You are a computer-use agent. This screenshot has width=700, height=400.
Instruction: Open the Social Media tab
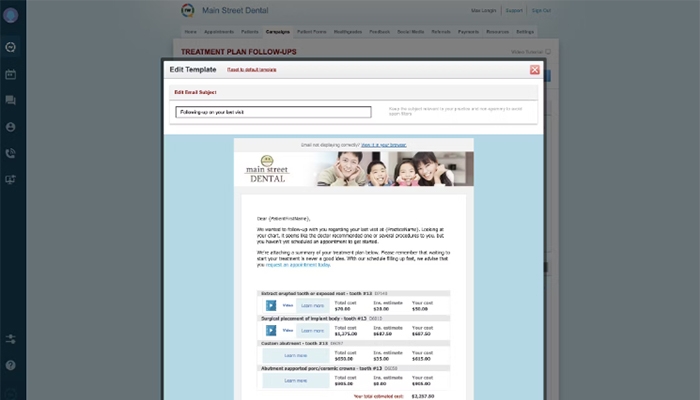[x=411, y=32]
